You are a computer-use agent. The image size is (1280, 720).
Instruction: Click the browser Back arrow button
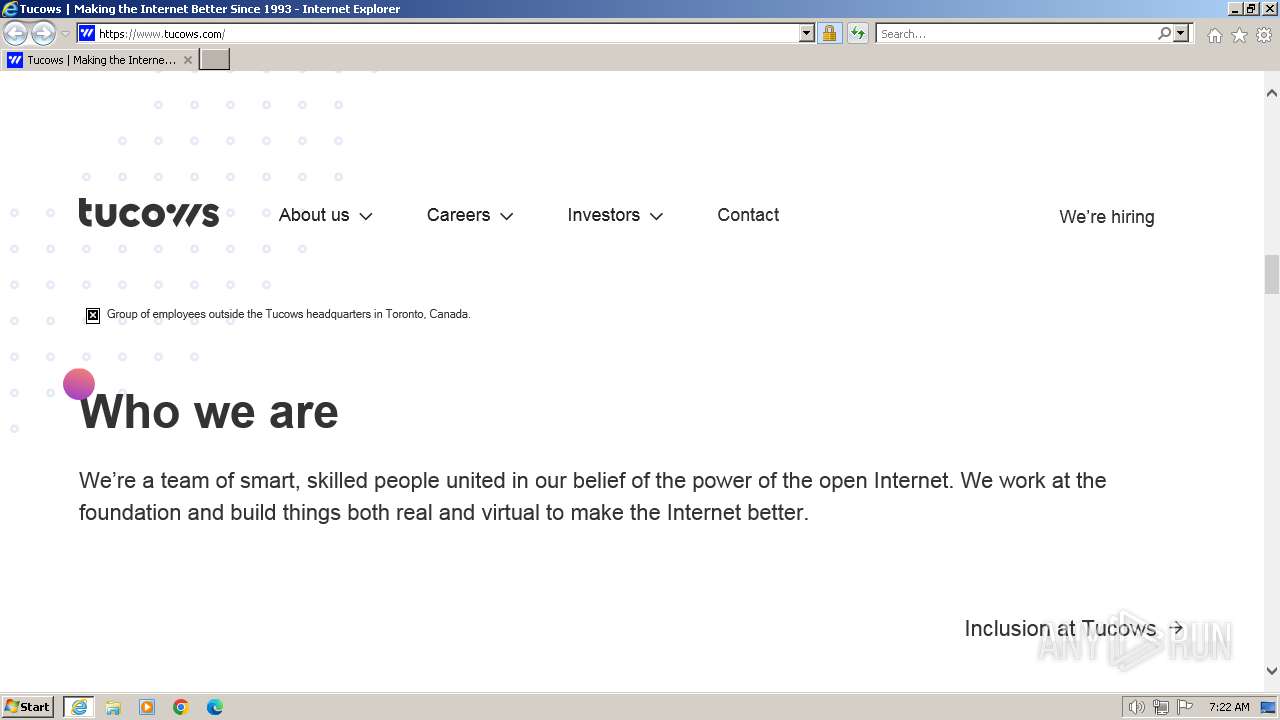tap(15, 34)
